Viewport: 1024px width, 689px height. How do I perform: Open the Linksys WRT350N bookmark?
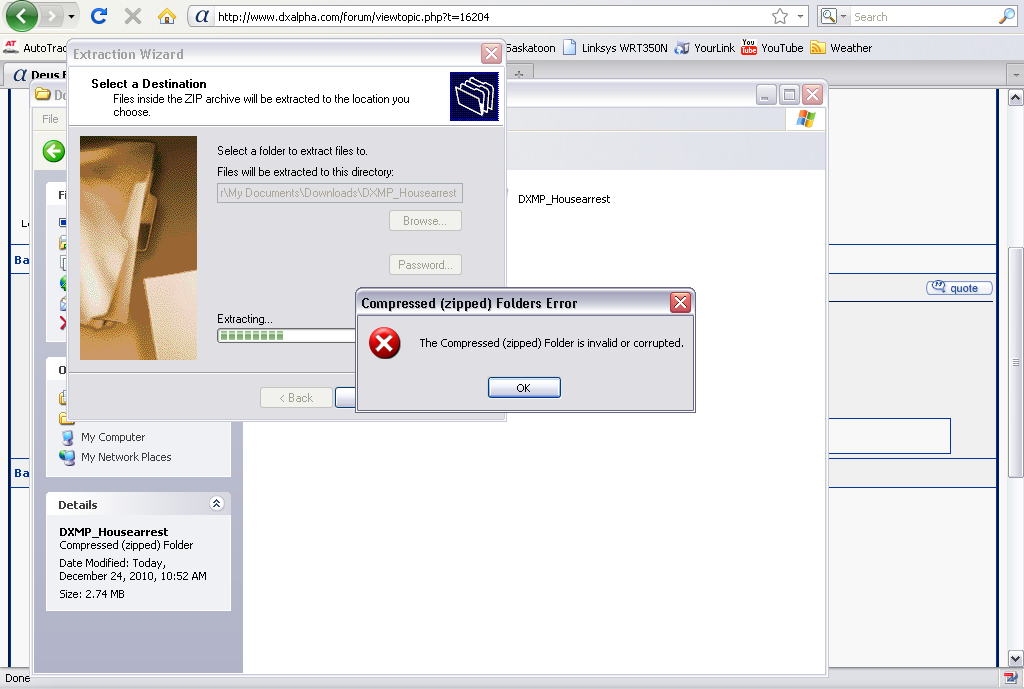[616, 48]
